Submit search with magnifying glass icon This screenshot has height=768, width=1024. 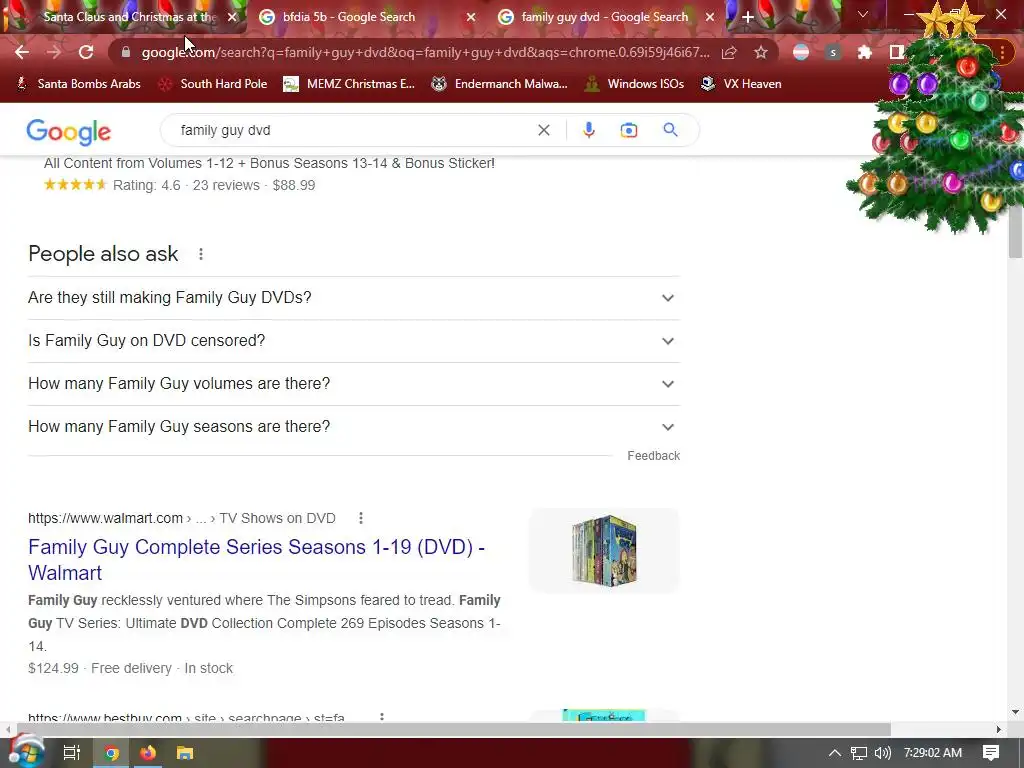click(670, 130)
